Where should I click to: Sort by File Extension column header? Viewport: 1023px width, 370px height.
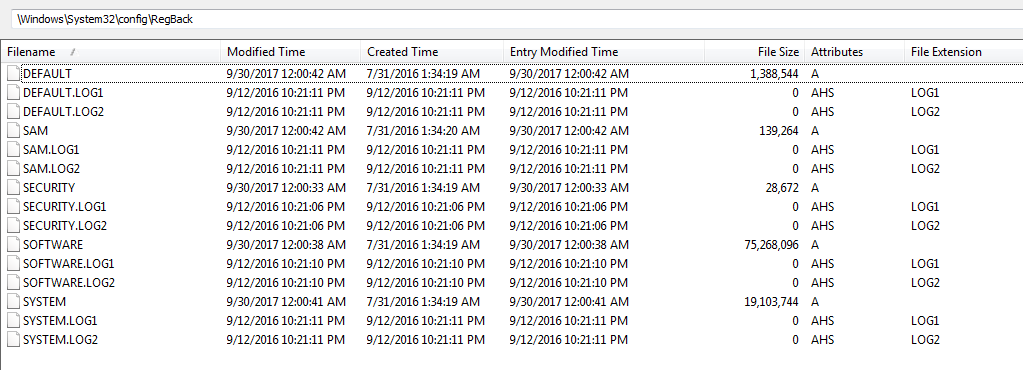click(964, 52)
